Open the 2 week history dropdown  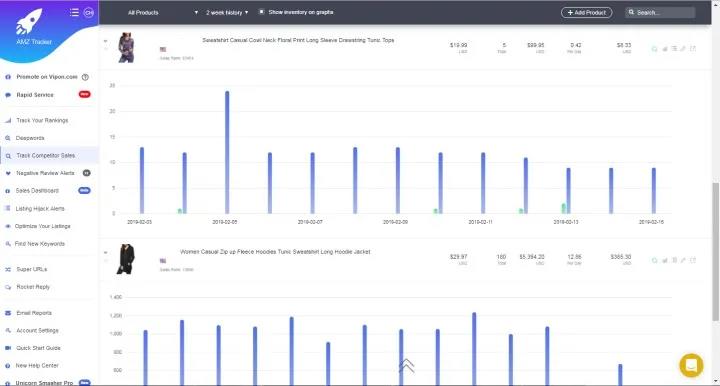click(x=227, y=12)
